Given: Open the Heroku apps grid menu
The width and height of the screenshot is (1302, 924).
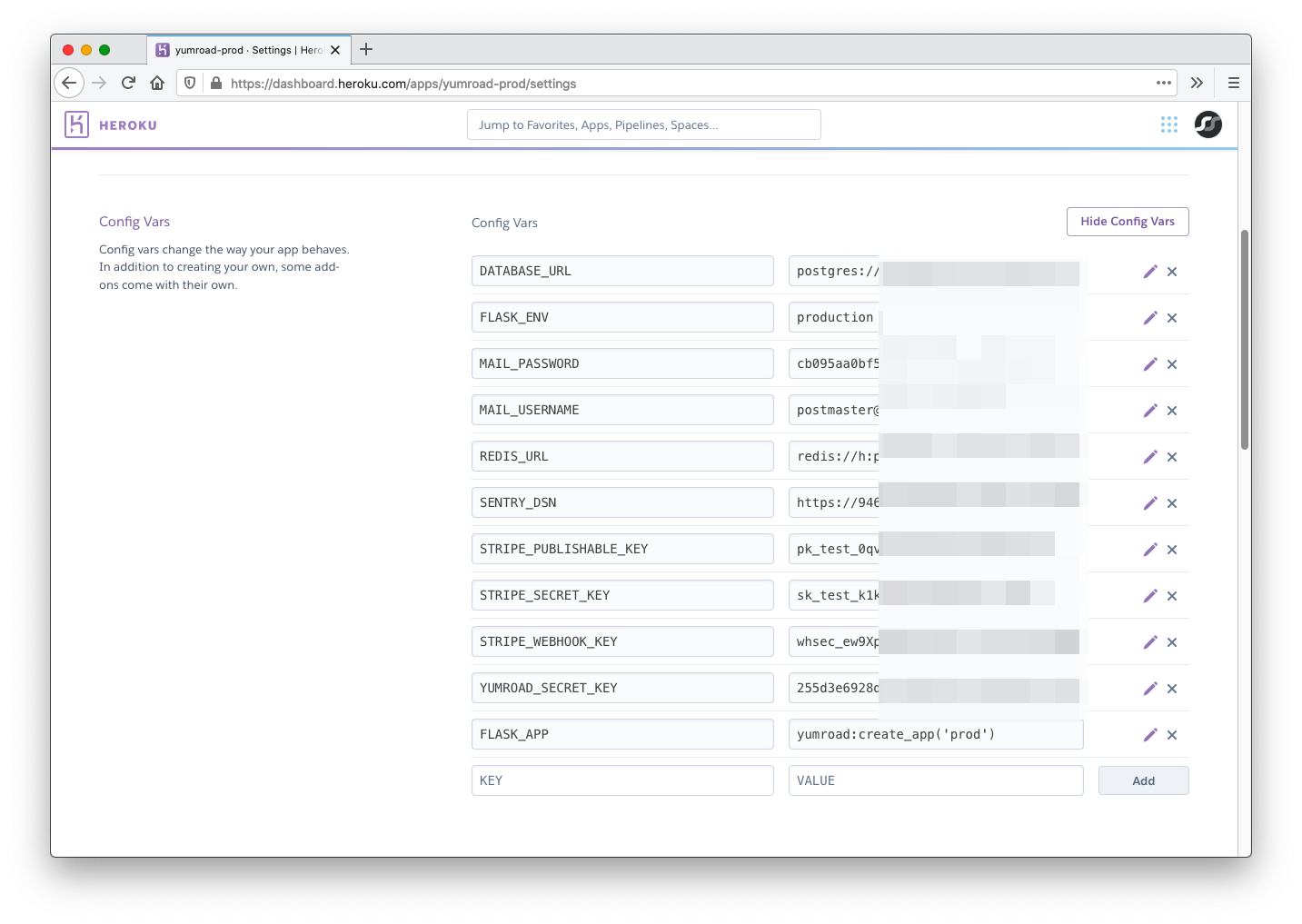Looking at the screenshot, I should tap(1169, 124).
